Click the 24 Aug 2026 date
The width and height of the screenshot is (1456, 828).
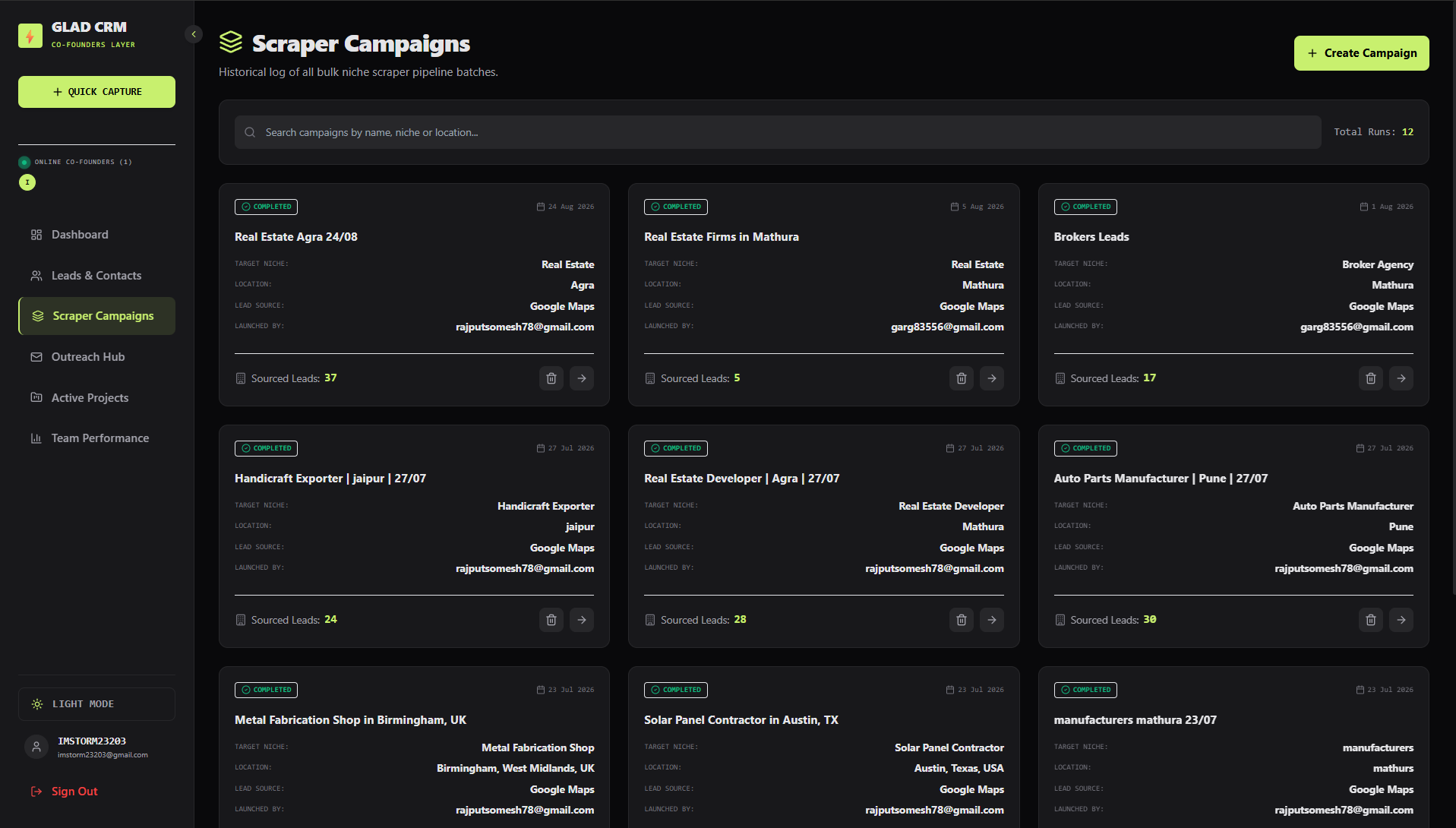pos(566,207)
